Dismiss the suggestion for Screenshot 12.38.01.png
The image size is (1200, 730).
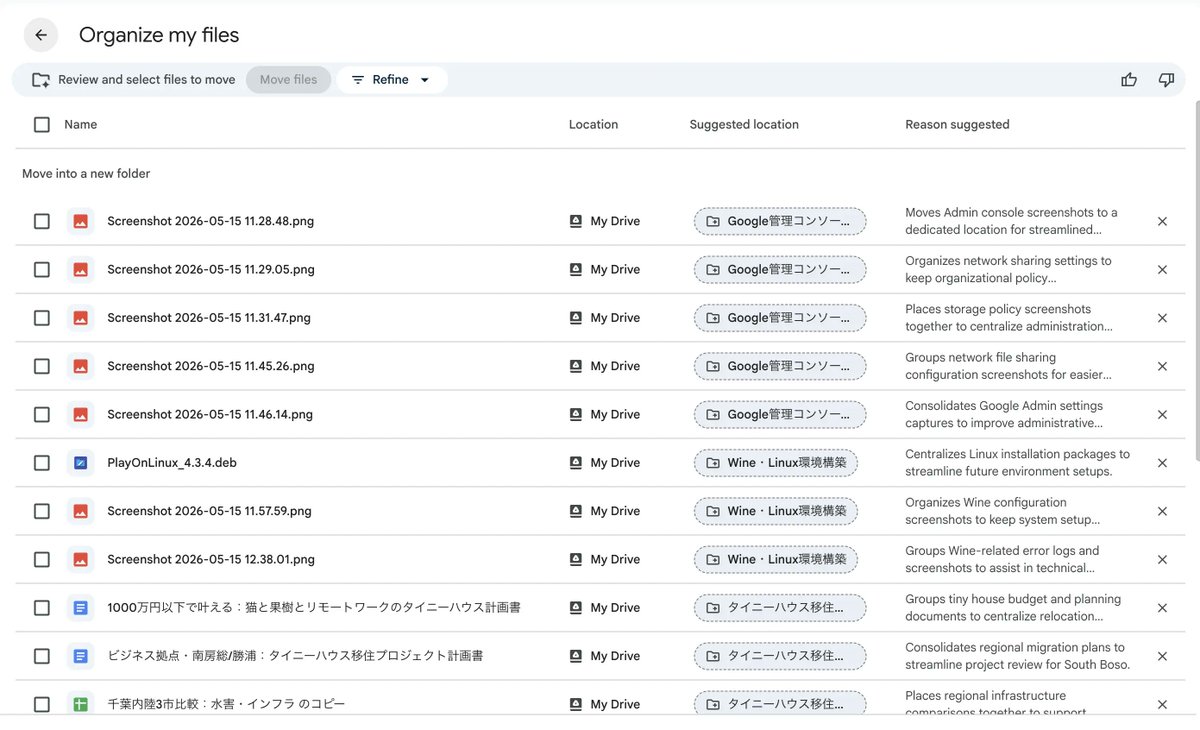tap(1162, 559)
